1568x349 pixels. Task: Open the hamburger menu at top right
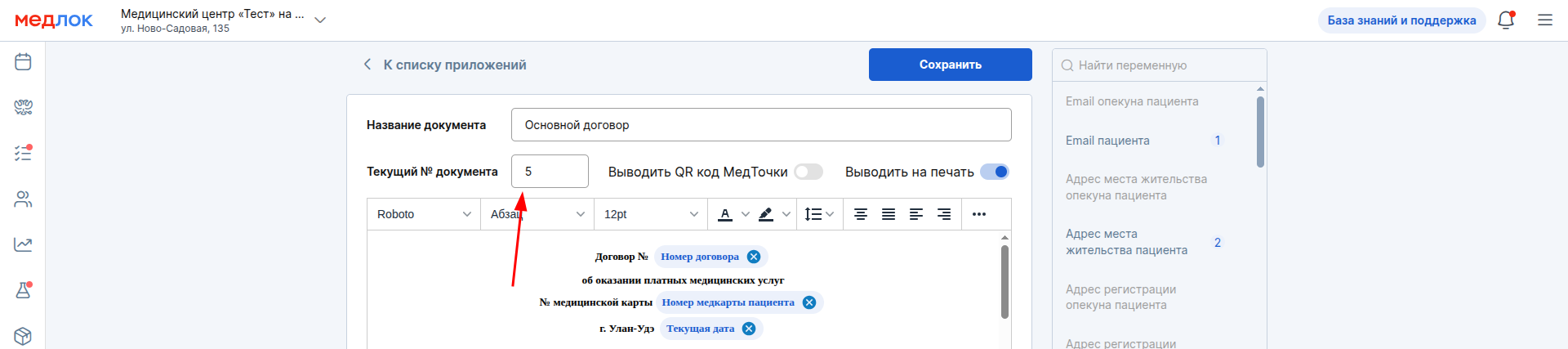[1545, 20]
